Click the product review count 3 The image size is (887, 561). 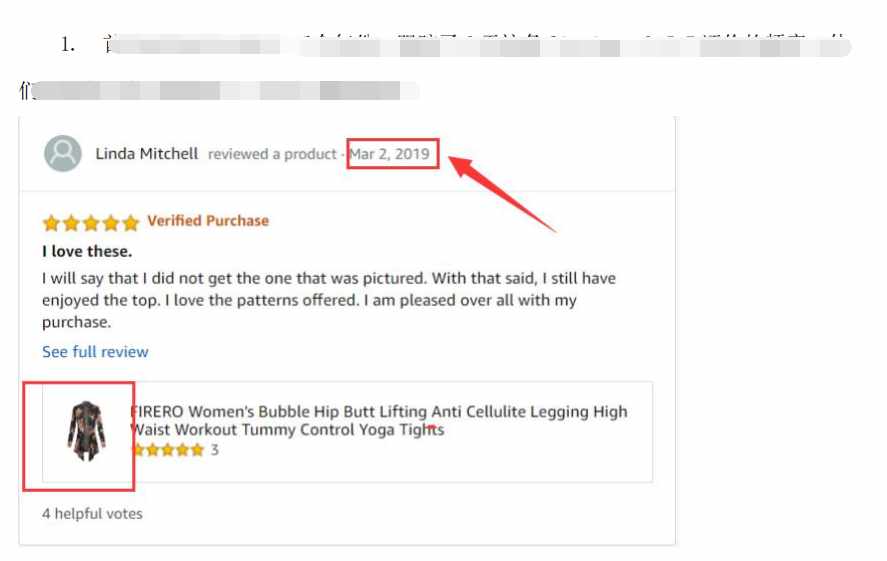pyautogui.click(x=215, y=450)
